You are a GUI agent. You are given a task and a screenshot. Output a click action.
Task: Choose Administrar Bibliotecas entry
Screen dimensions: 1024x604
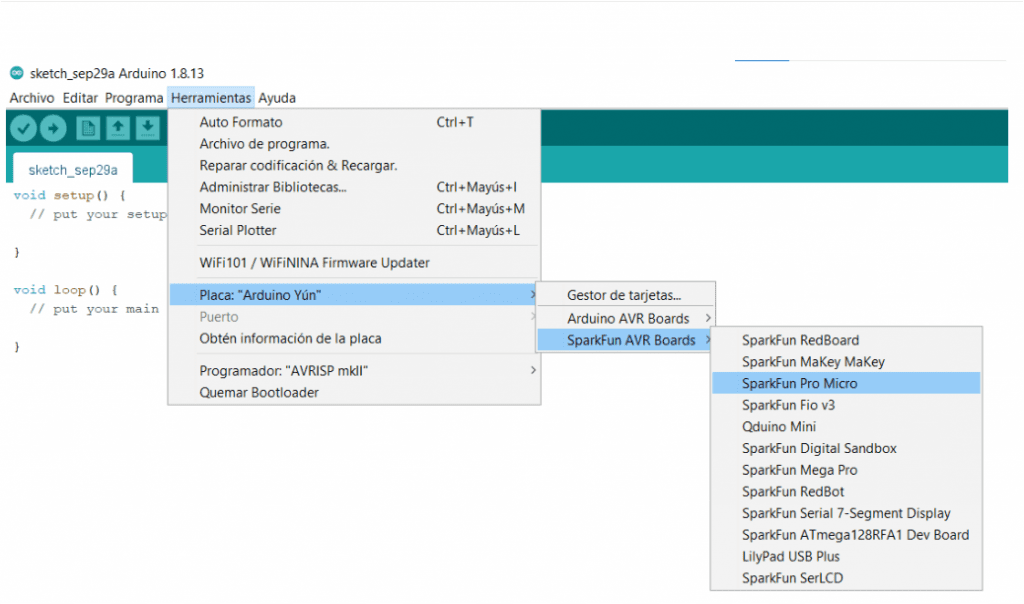click(273, 187)
